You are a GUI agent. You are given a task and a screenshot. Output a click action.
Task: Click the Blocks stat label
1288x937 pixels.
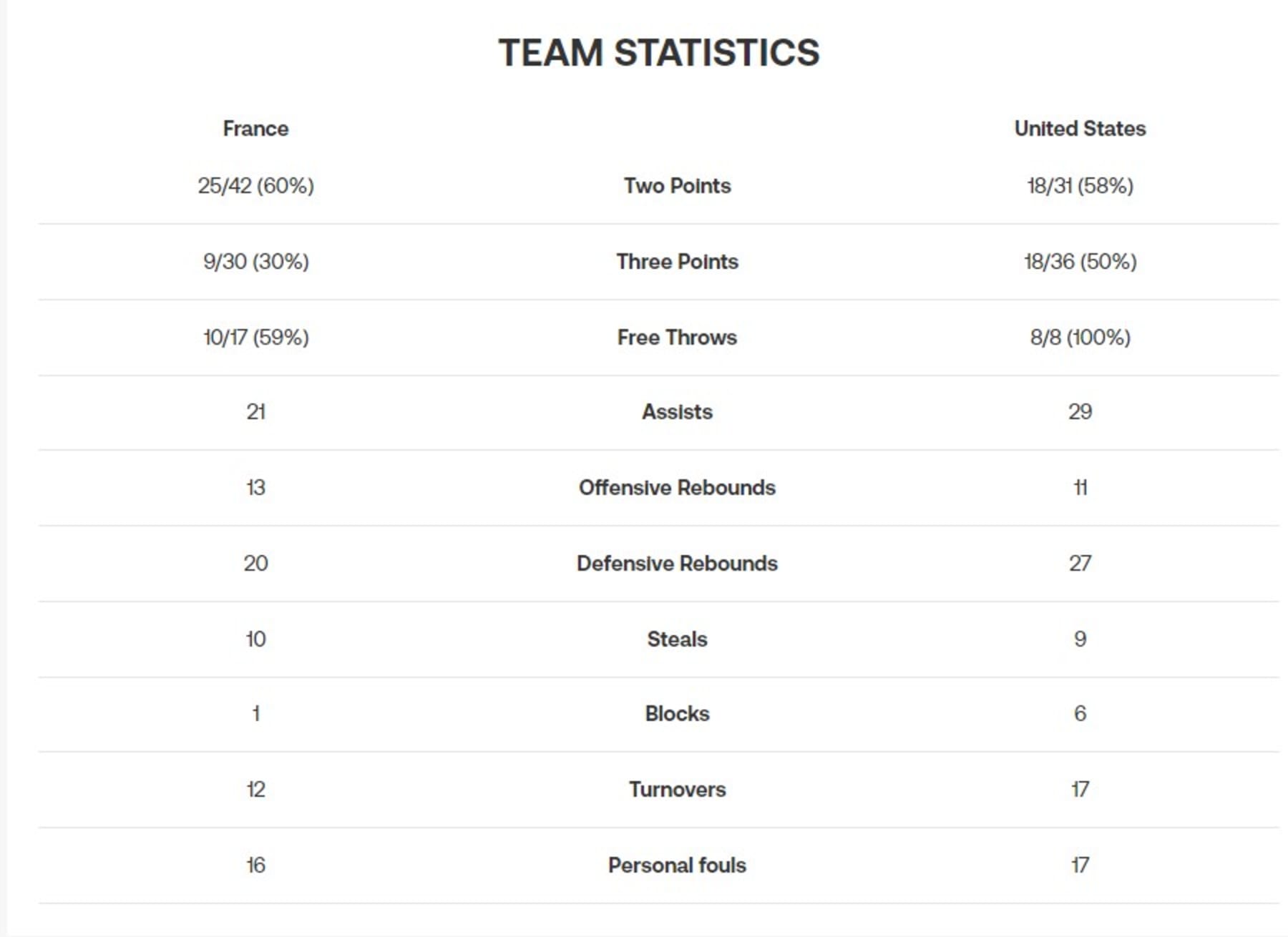coord(677,714)
